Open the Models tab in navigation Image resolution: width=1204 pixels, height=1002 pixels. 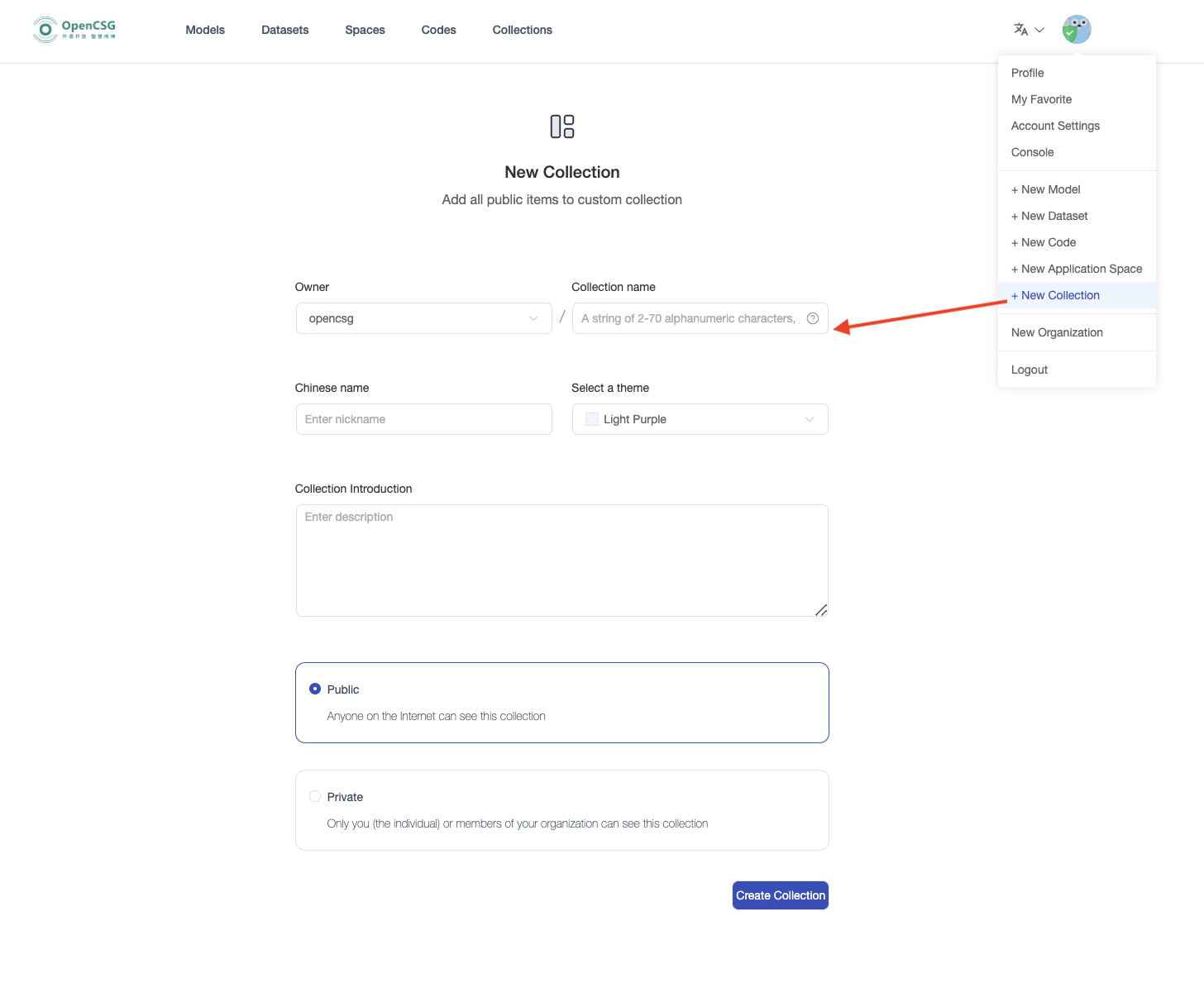coord(205,30)
